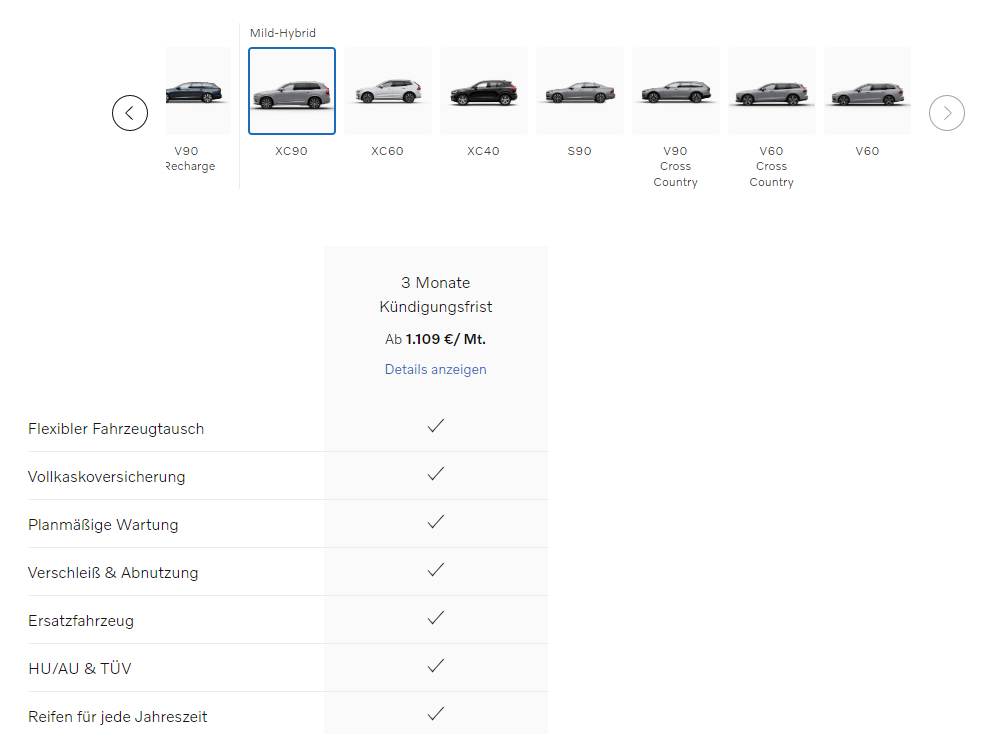Click the V90 Cross Country name text
Viewport: 1000px width, 734px height.
(x=675, y=166)
